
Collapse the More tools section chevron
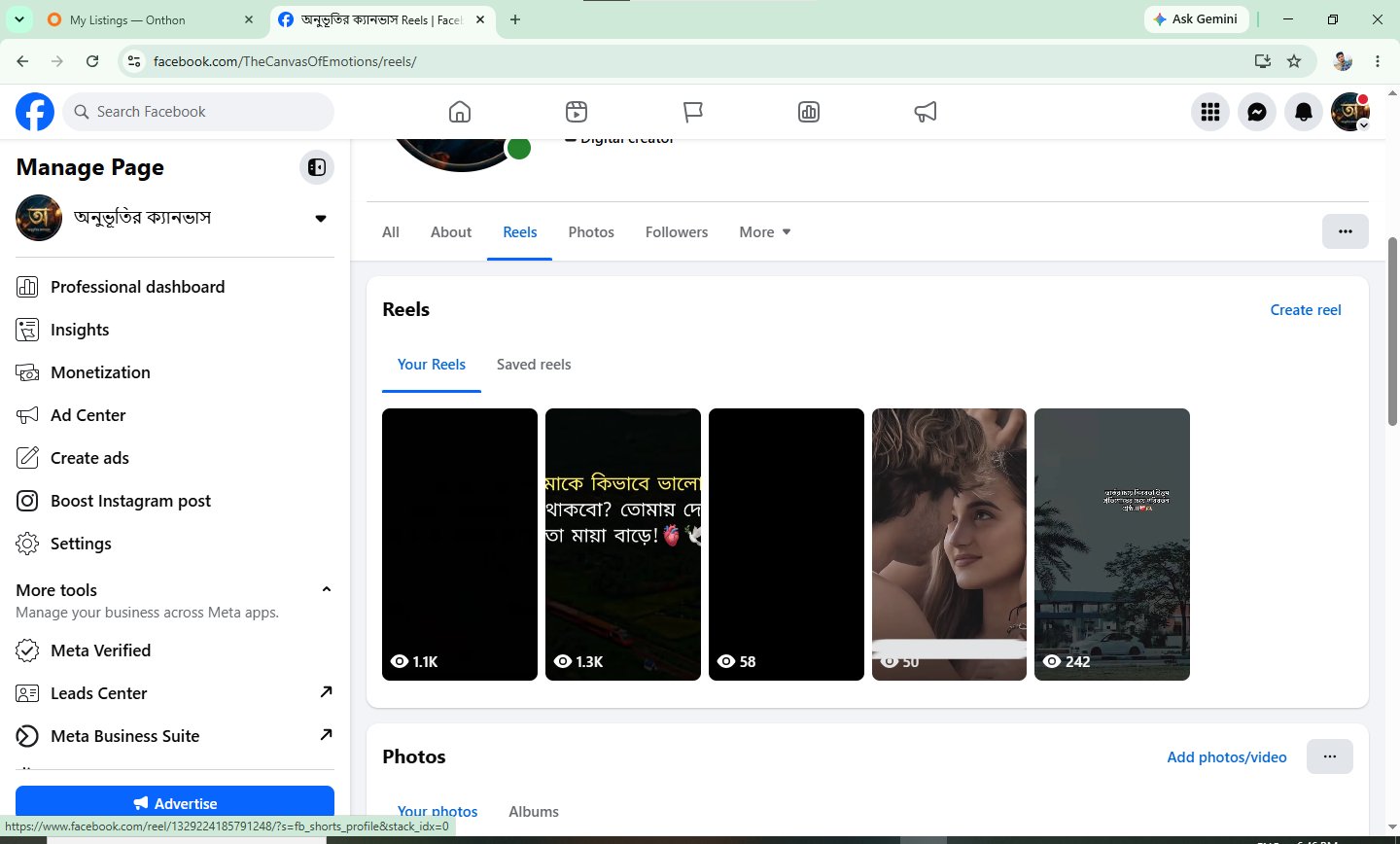coord(327,589)
